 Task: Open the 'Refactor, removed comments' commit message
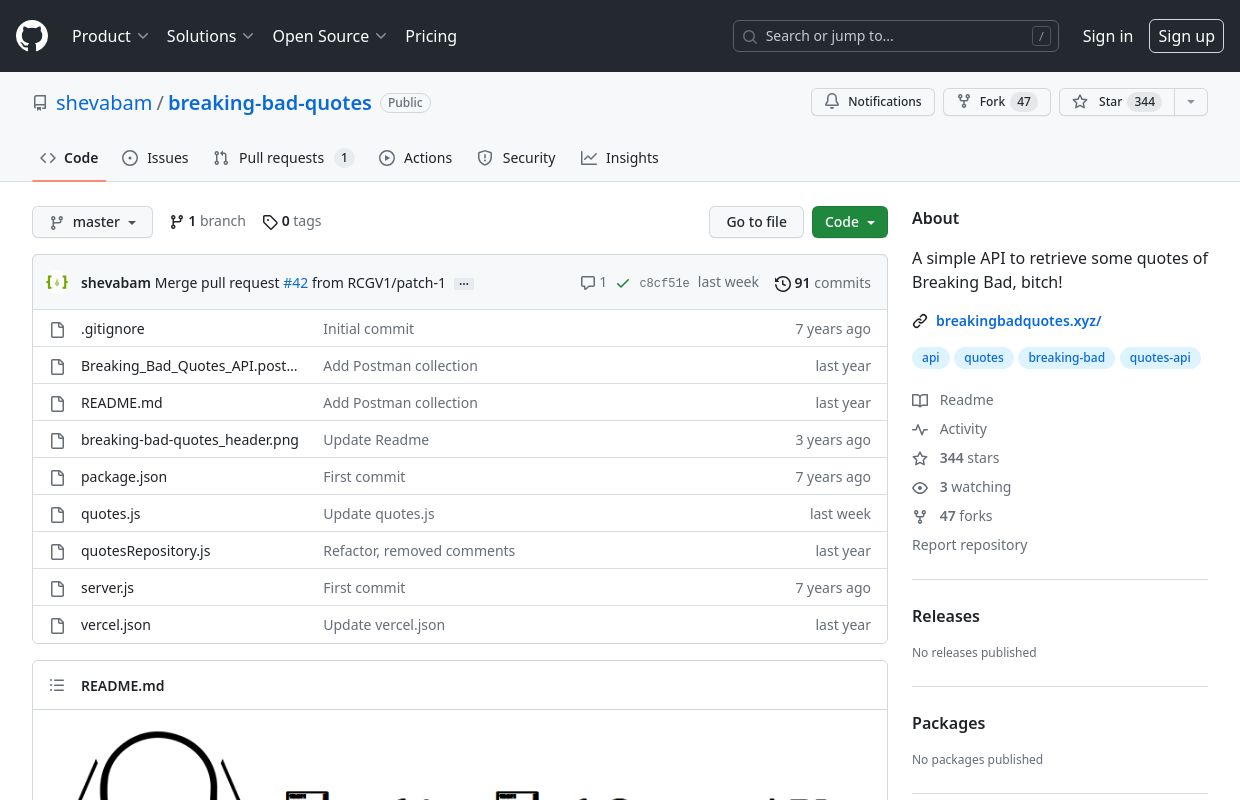click(419, 551)
